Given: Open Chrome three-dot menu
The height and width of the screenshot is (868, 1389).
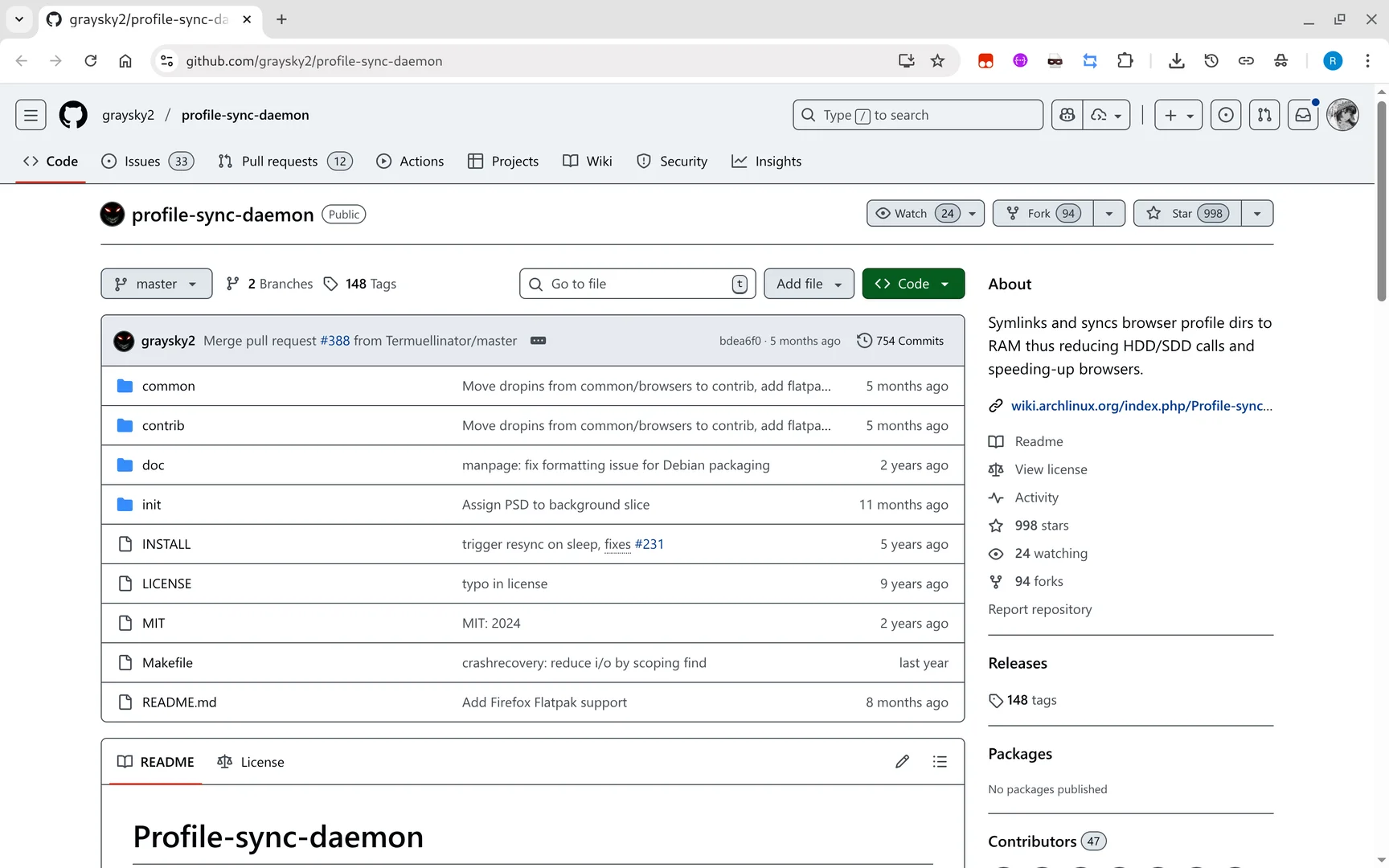Looking at the screenshot, I should [1367, 61].
